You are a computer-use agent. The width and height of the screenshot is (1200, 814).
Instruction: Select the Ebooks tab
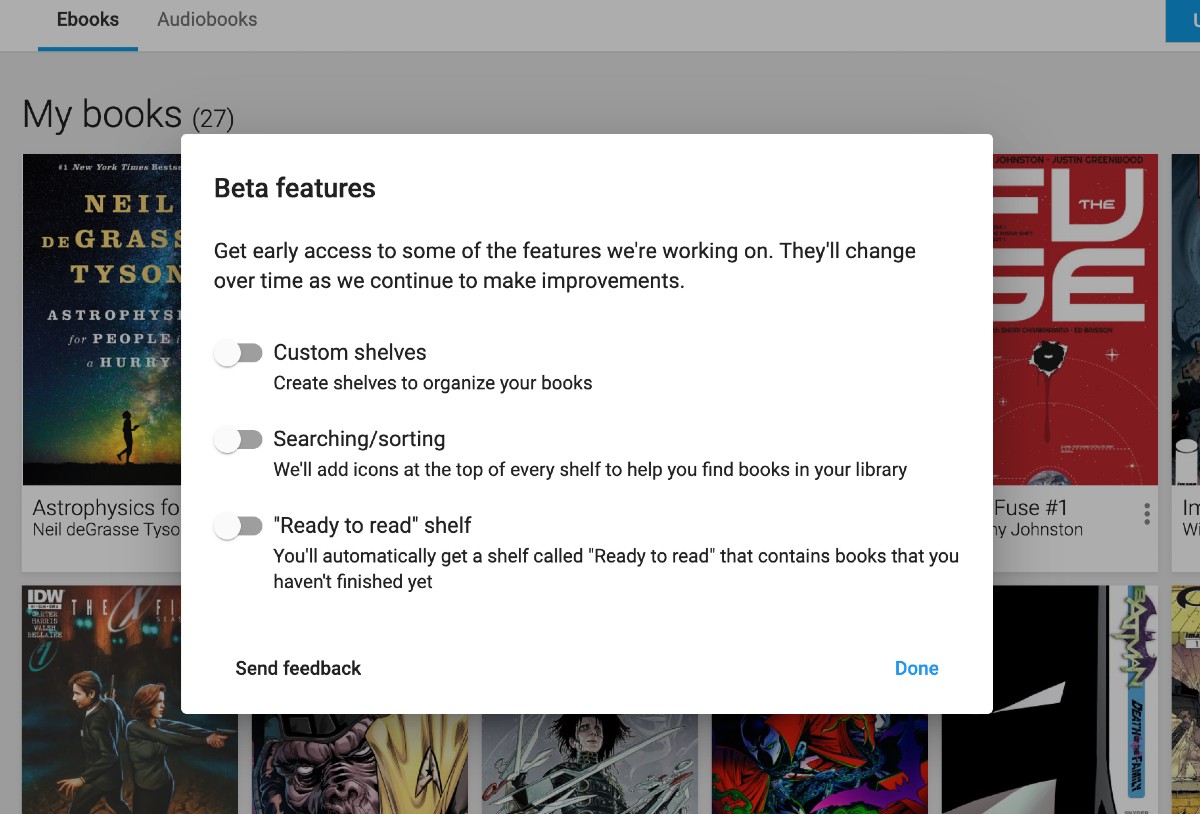pyautogui.click(x=88, y=20)
